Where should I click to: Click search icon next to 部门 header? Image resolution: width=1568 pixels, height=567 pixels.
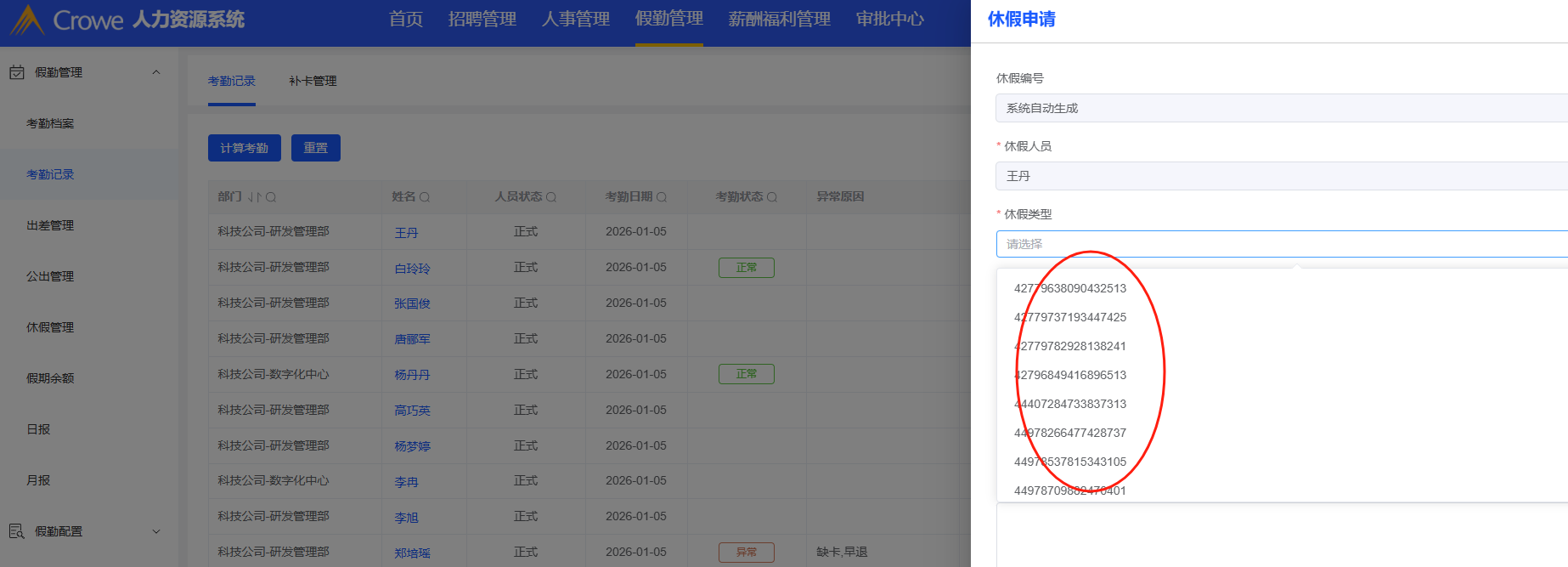pos(271,197)
